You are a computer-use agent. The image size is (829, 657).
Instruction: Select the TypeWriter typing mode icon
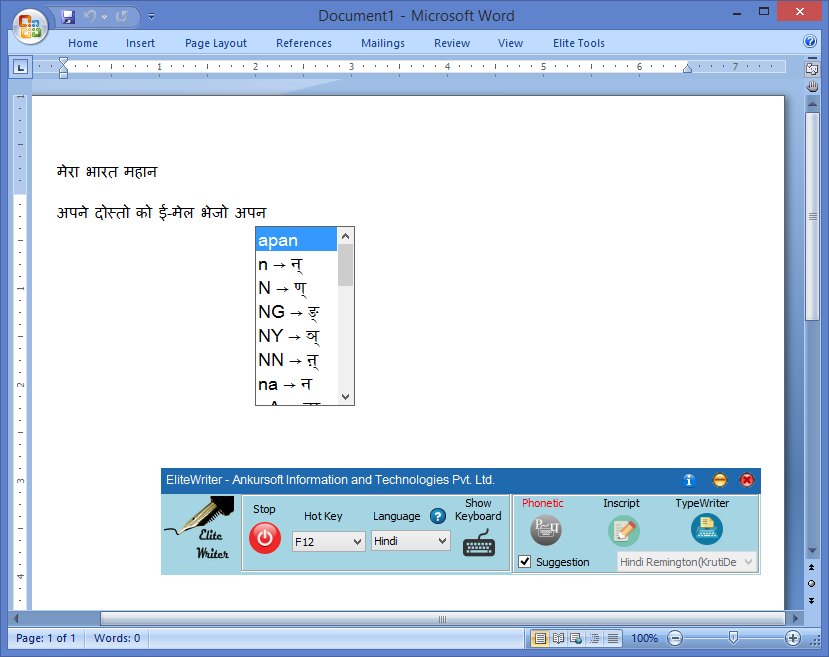[x=706, y=529]
